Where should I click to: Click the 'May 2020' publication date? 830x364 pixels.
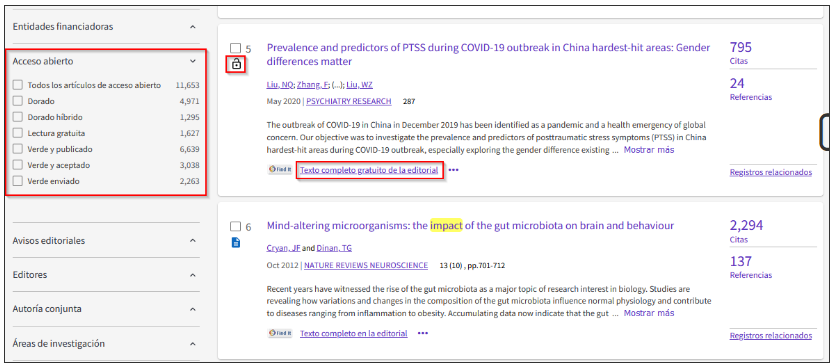point(283,101)
